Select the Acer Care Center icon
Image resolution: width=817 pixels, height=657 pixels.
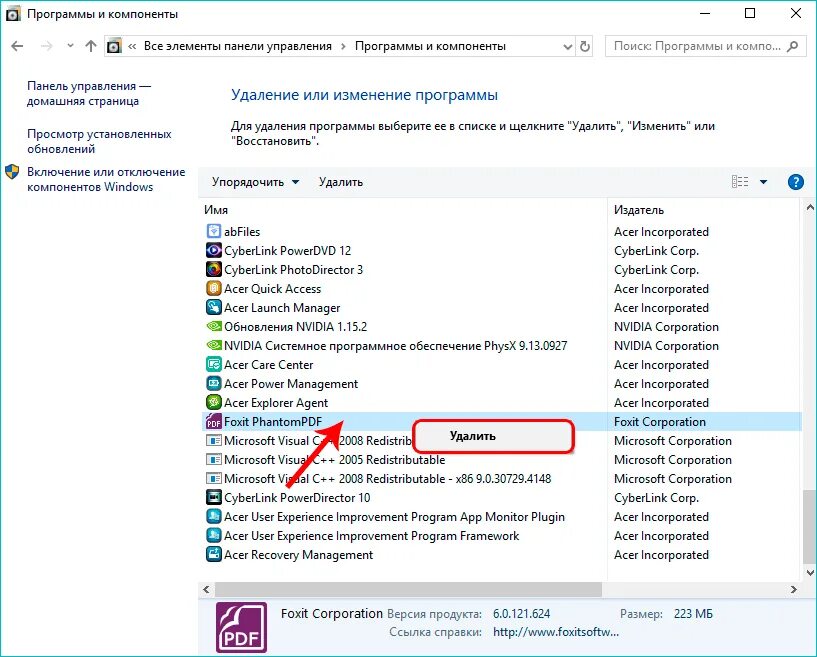214,365
